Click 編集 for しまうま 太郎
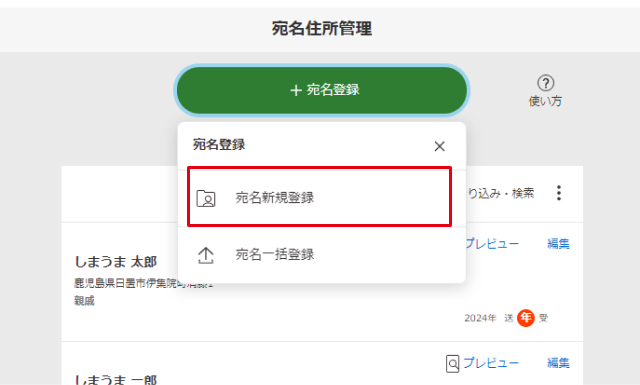The width and height of the screenshot is (640, 385). (558, 244)
